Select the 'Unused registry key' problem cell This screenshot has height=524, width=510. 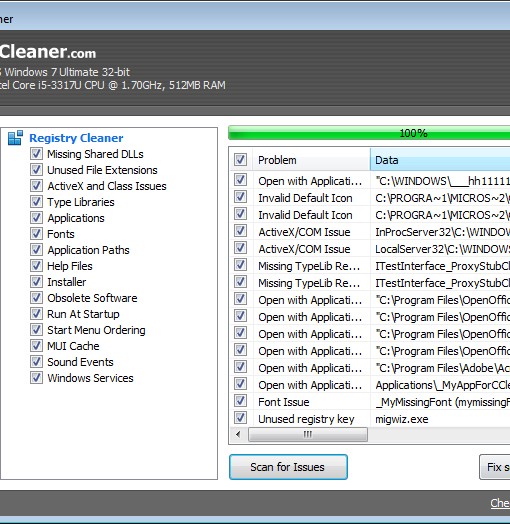point(311,419)
